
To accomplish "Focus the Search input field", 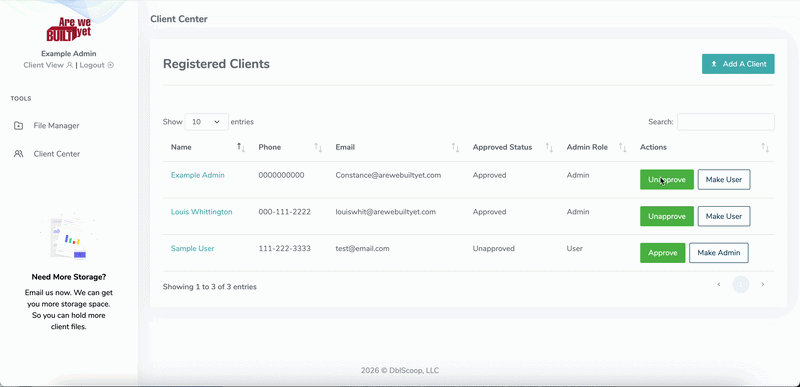I will 726,122.
